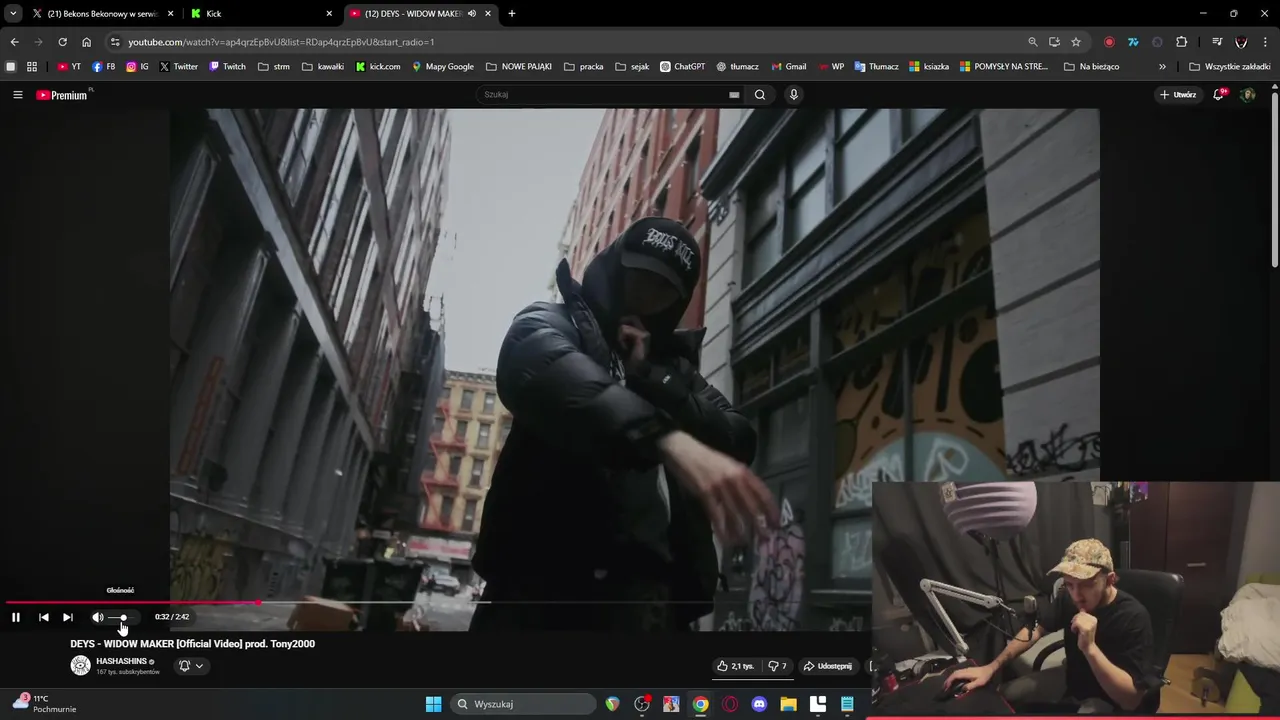The image size is (1280, 720).
Task: Go to the browser home page
Action: coord(86,42)
